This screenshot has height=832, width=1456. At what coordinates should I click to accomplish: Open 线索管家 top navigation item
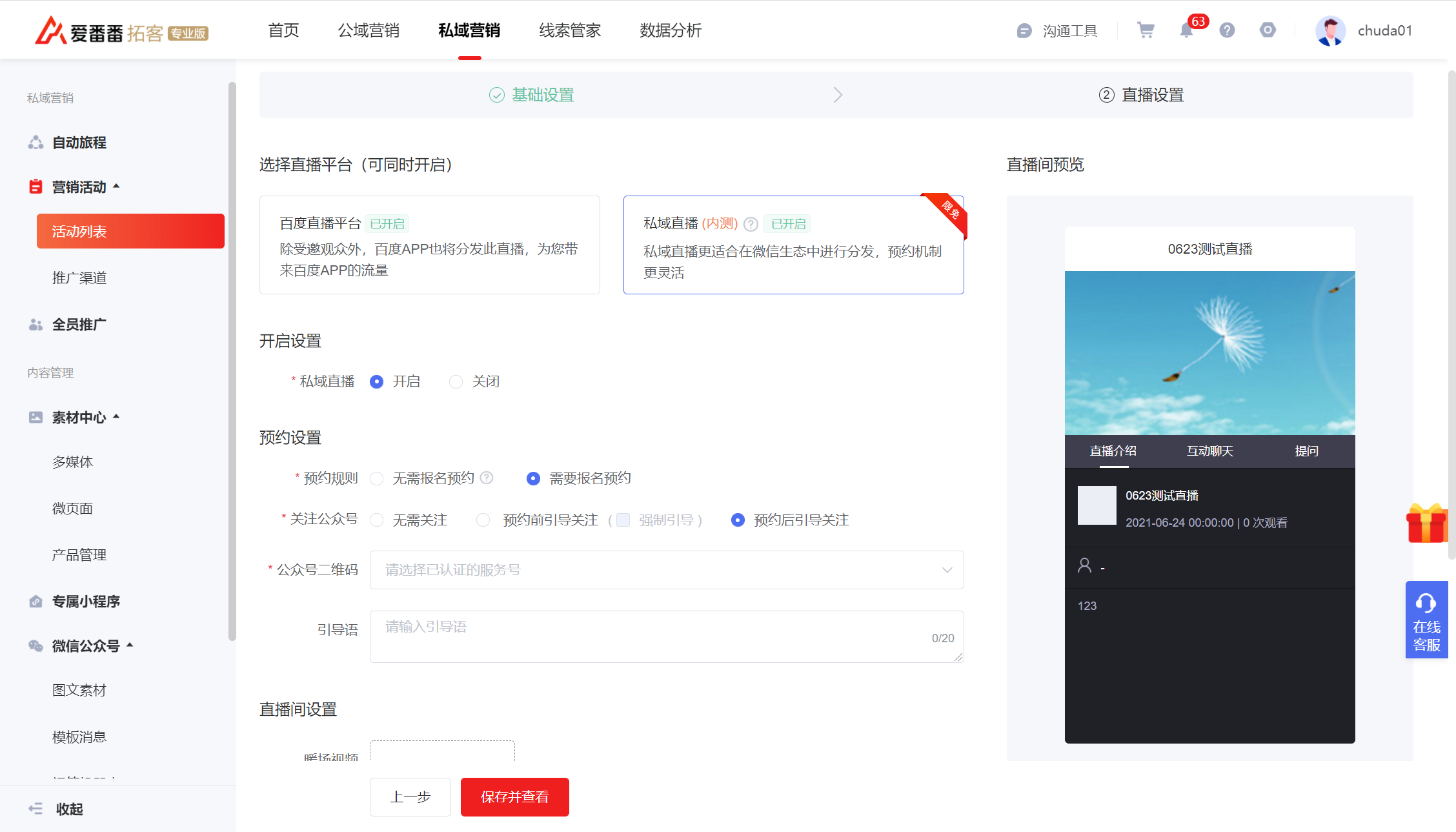coord(570,30)
